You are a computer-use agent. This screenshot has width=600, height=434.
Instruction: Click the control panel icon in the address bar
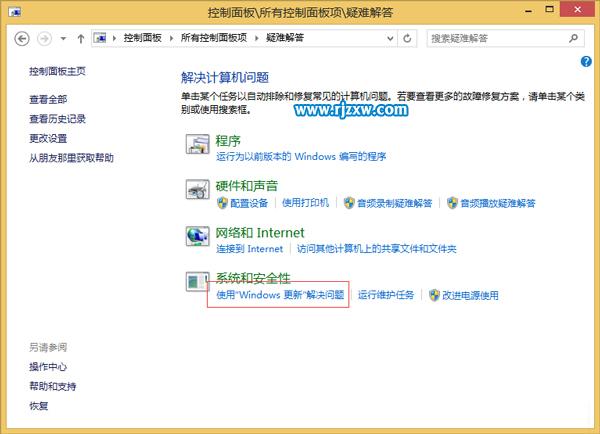point(100,38)
